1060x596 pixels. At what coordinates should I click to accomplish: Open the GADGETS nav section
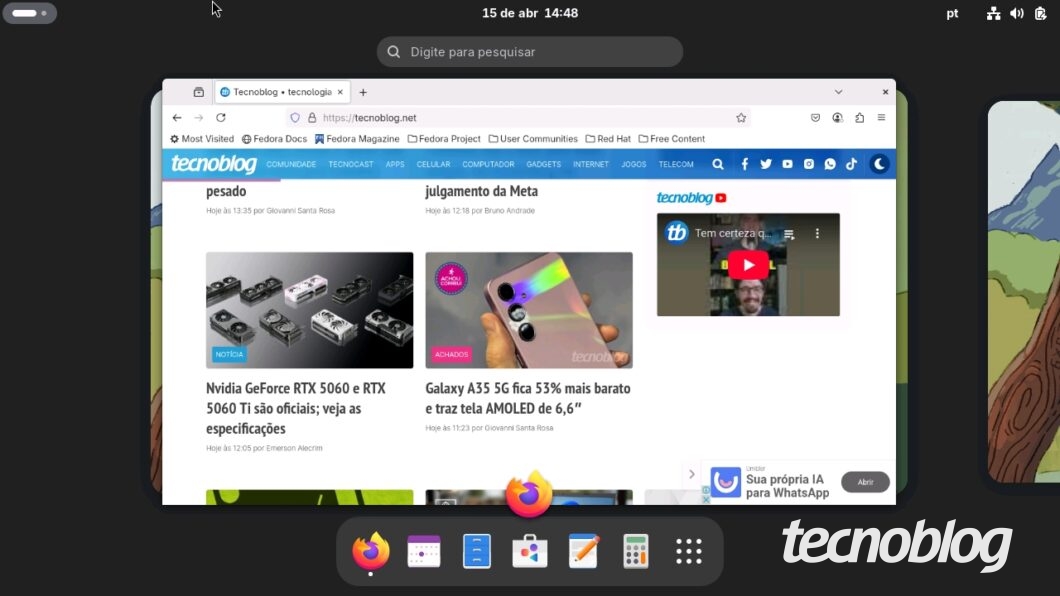pos(544,164)
